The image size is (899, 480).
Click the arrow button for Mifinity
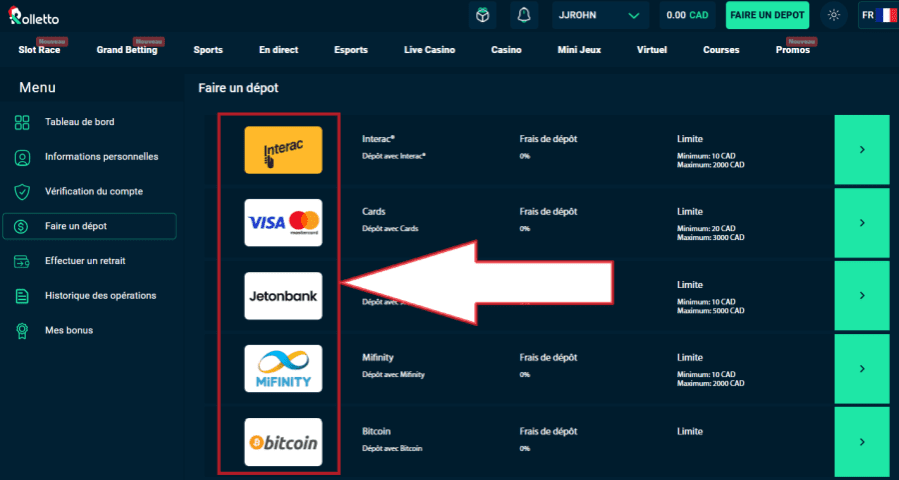(x=862, y=369)
